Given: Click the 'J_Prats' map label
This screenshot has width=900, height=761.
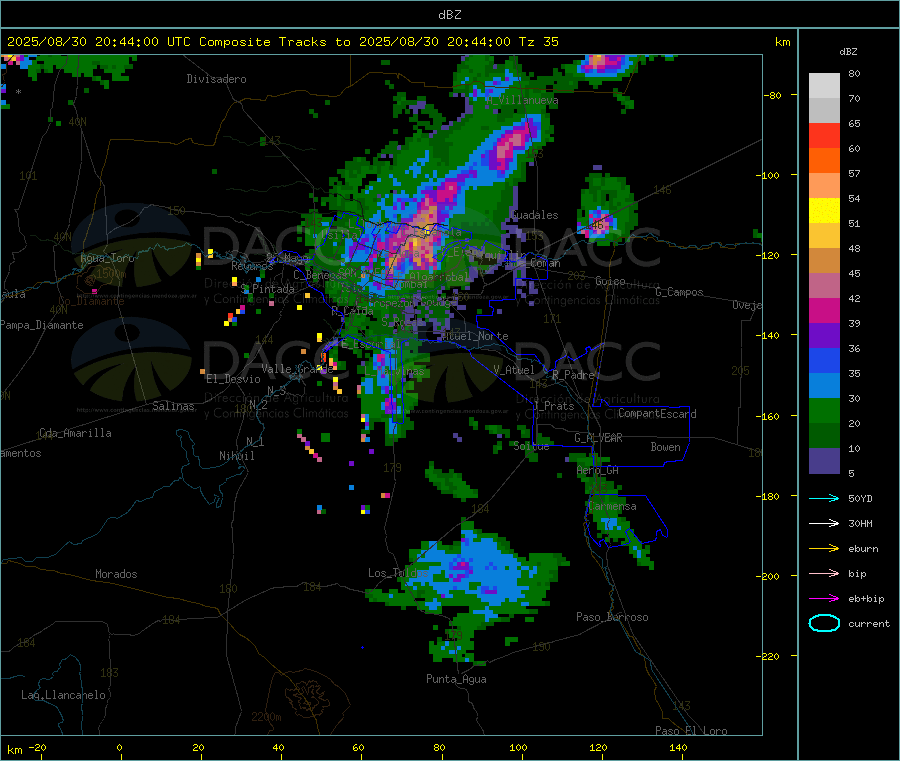Looking at the screenshot, I should coord(554,406).
